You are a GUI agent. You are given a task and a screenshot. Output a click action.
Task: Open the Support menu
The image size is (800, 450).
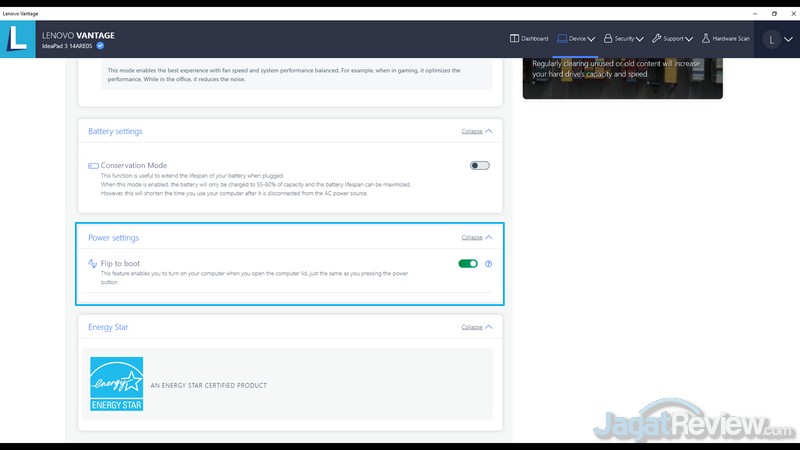tap(672, 39)
